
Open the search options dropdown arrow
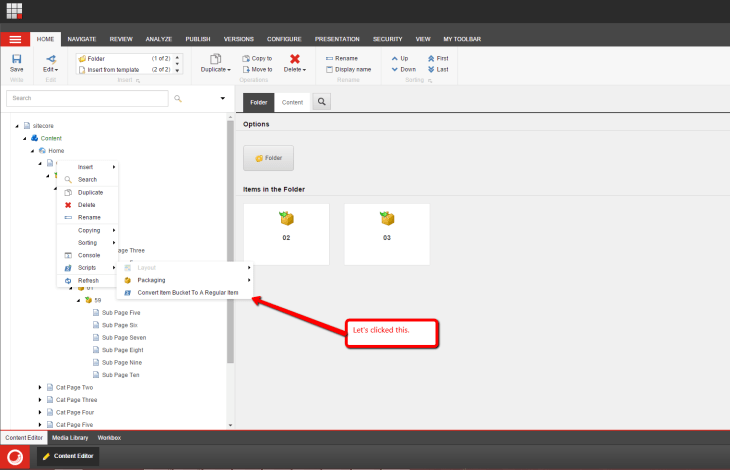point(223,98)
